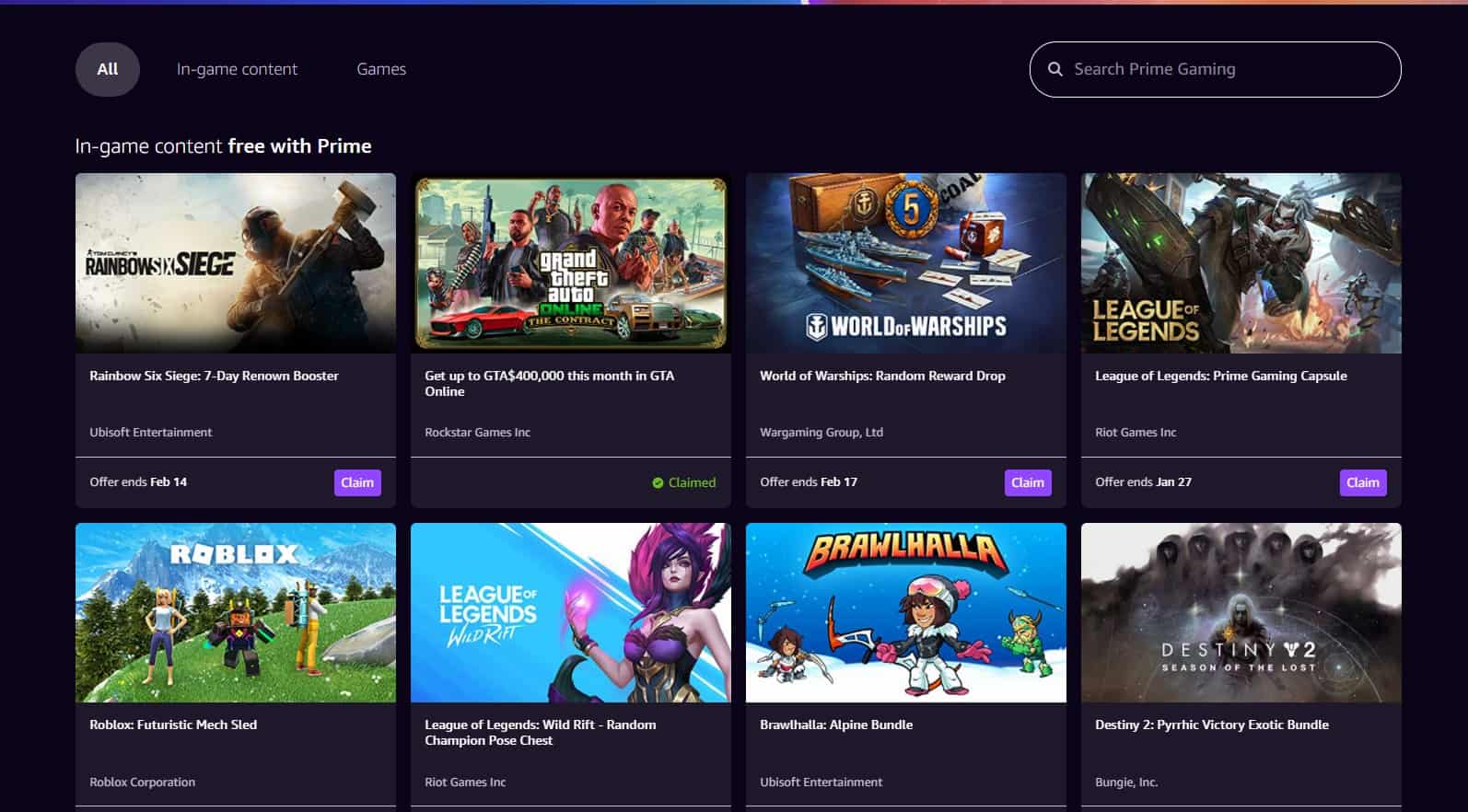Image resolution: width=1468 pixels, height=812 pixels.
Task: Click 'Bungie, Inc.' publisher text
Action: (1126, 782)
